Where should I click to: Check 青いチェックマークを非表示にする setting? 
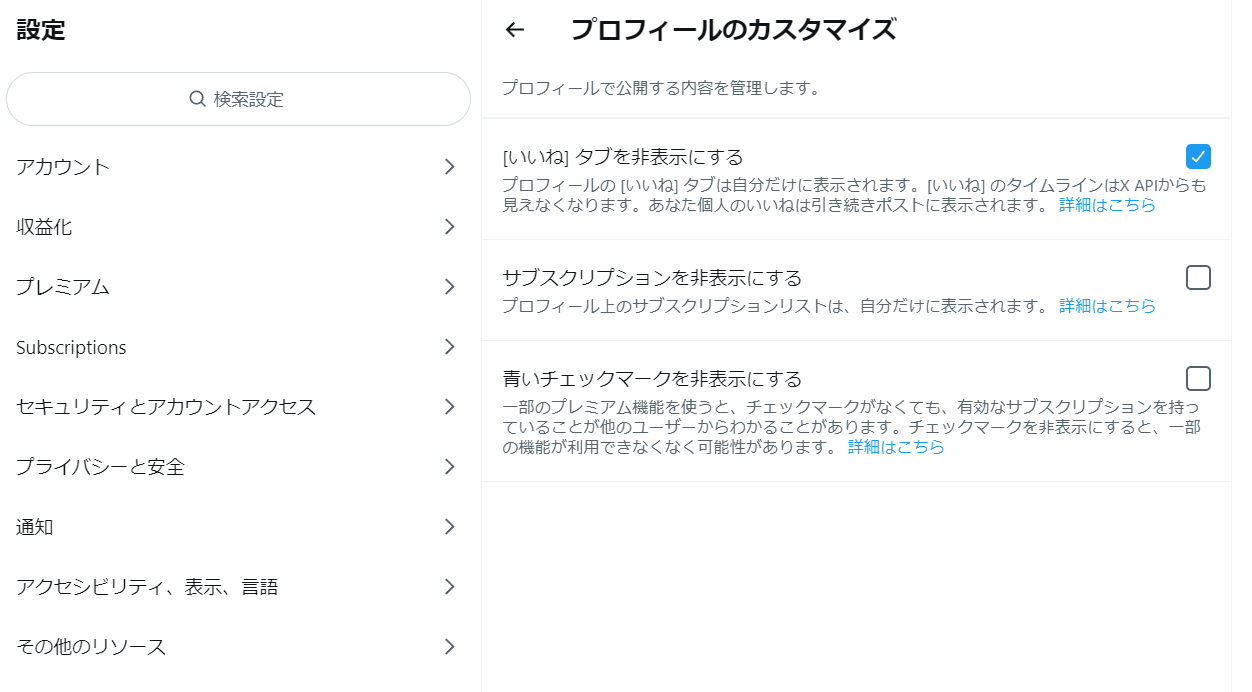click(1197, 378)
